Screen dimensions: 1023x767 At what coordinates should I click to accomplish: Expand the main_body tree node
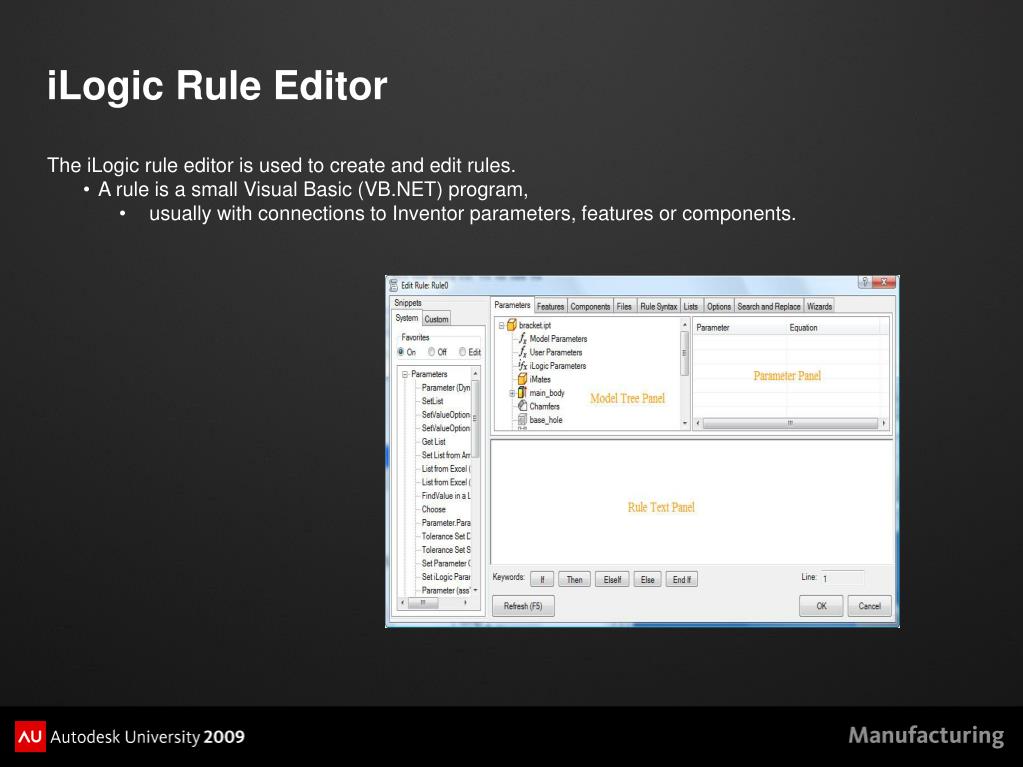[x=512, y=393]
